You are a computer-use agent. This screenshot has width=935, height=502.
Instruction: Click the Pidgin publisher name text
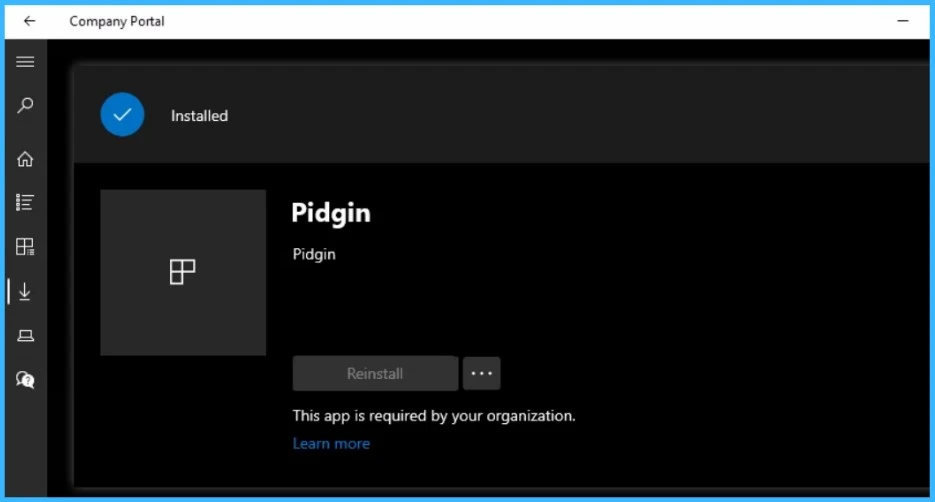click(314, 255)
